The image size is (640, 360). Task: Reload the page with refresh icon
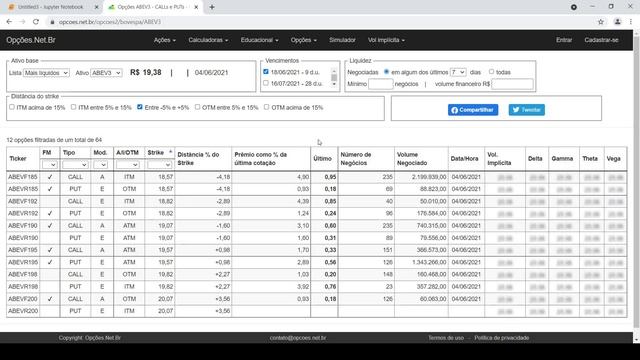(x=36, y=22)
